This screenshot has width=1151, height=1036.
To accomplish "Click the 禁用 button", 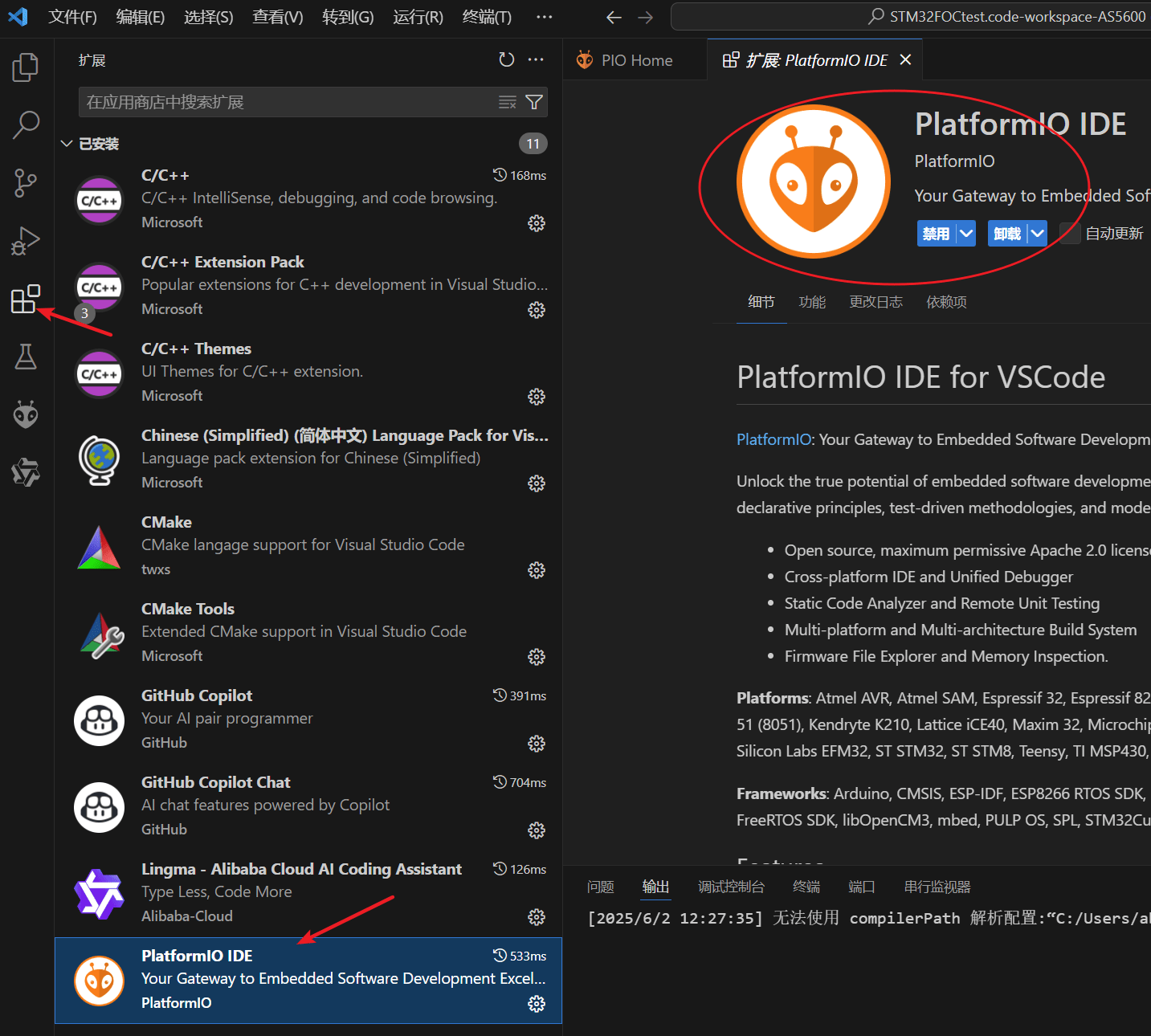I will 937,234.
